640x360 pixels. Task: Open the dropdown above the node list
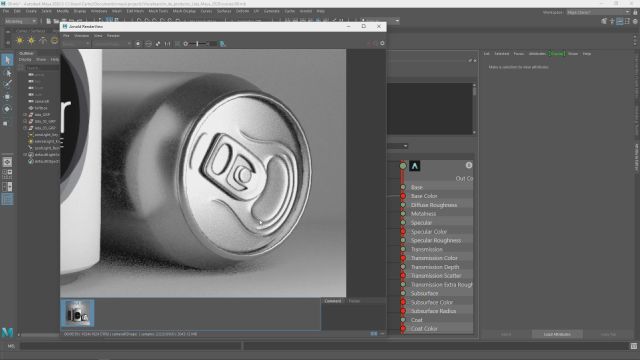(x=398, y=146)
